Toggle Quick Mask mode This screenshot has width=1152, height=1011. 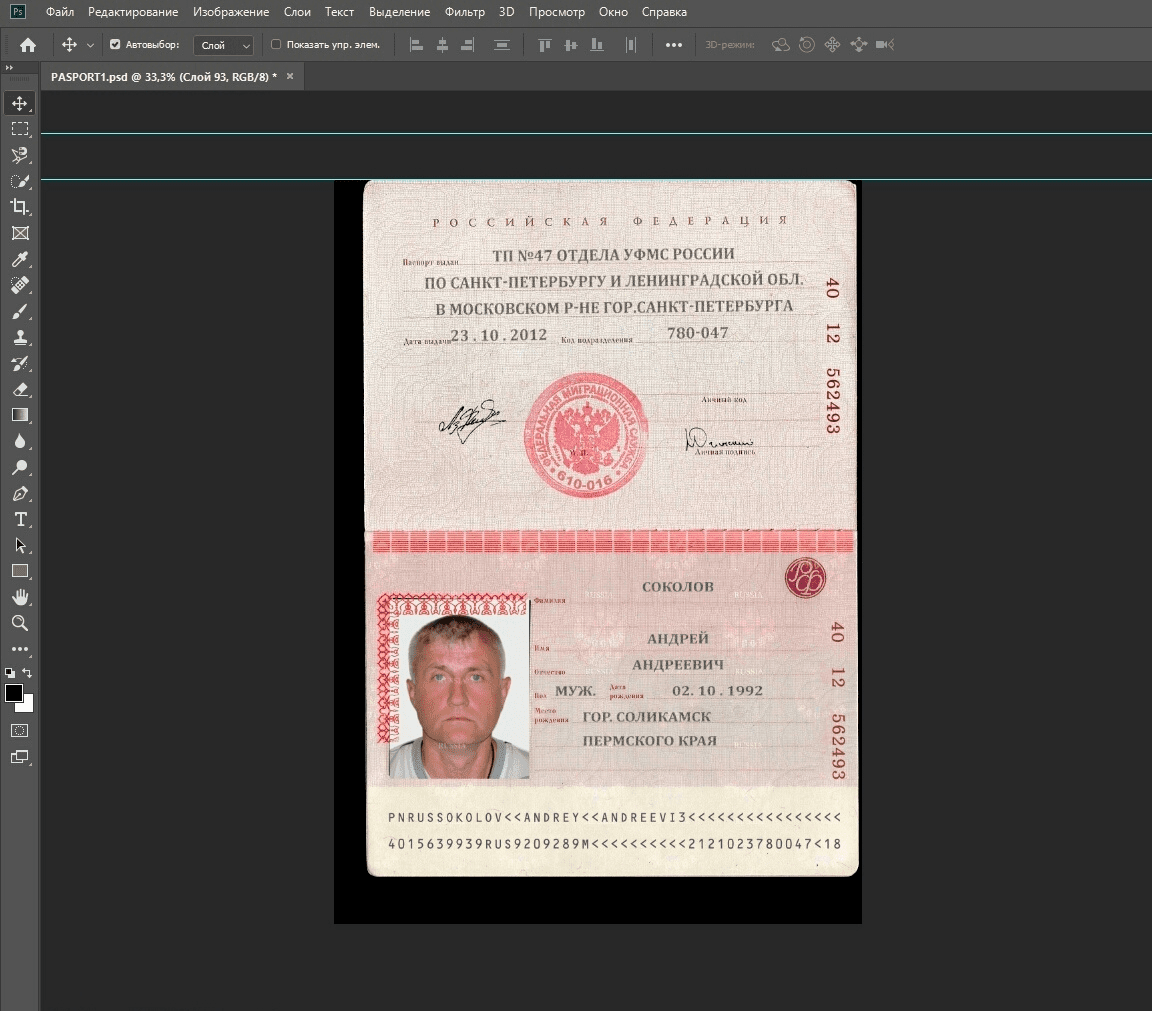coord(20,731)
